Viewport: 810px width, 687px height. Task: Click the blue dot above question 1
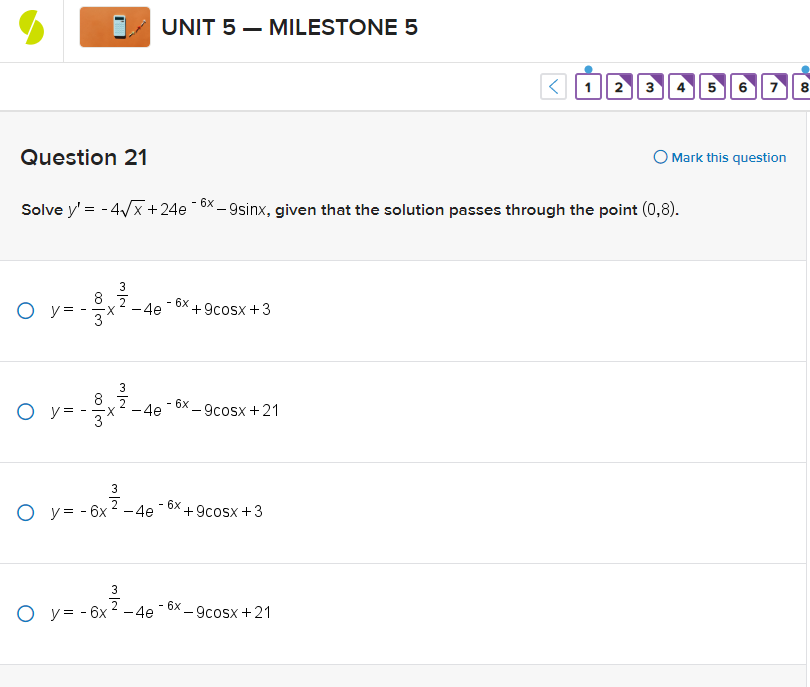pyautogui.click(x=588, y=71)
